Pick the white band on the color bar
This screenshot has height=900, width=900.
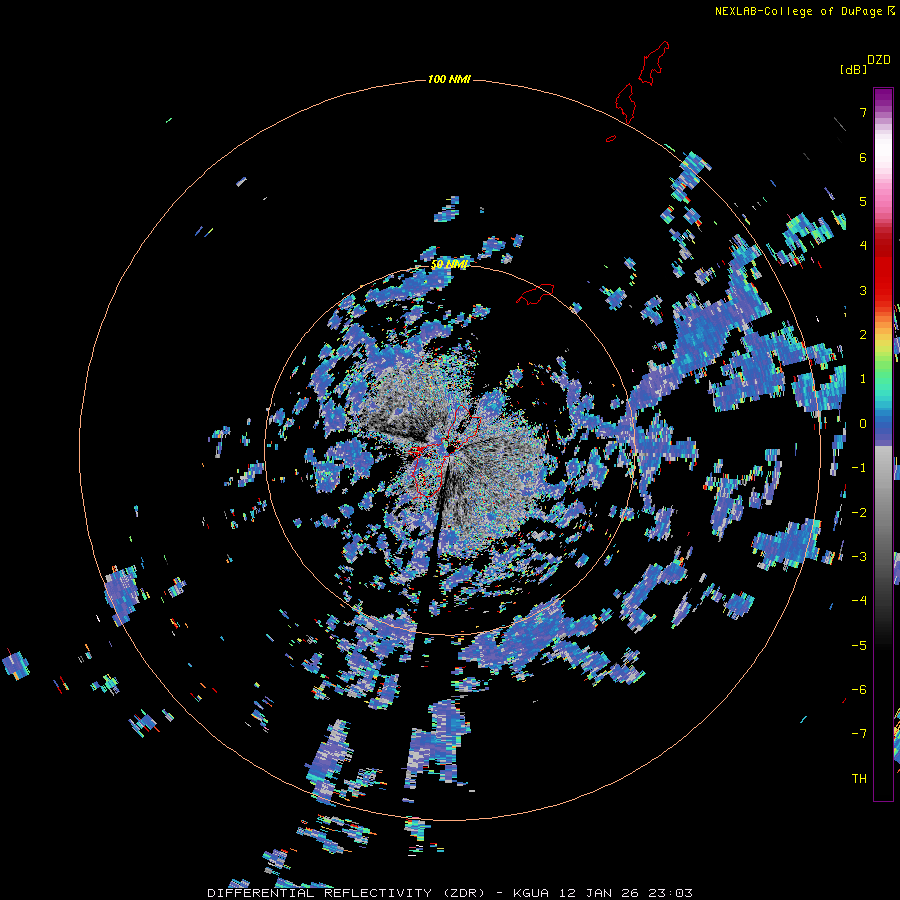tap(883, 150)
